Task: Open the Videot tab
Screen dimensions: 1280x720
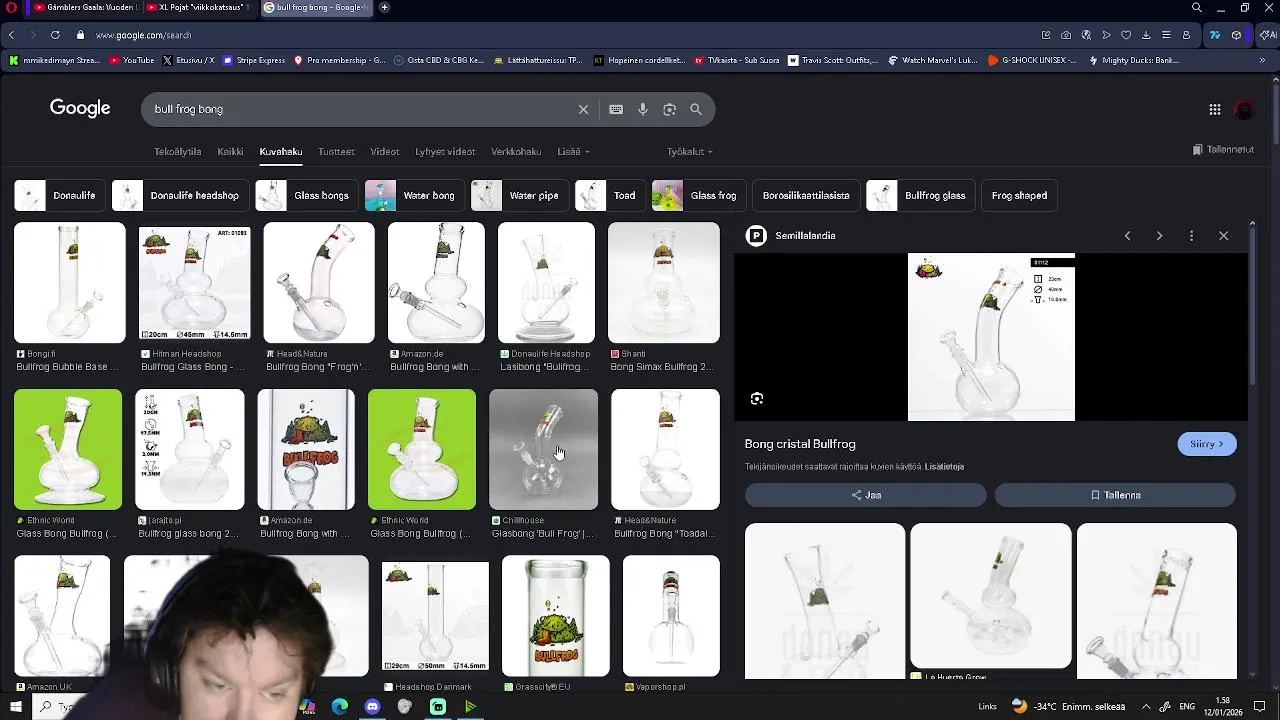Action: pyautogui.click(x=385, y=152)
